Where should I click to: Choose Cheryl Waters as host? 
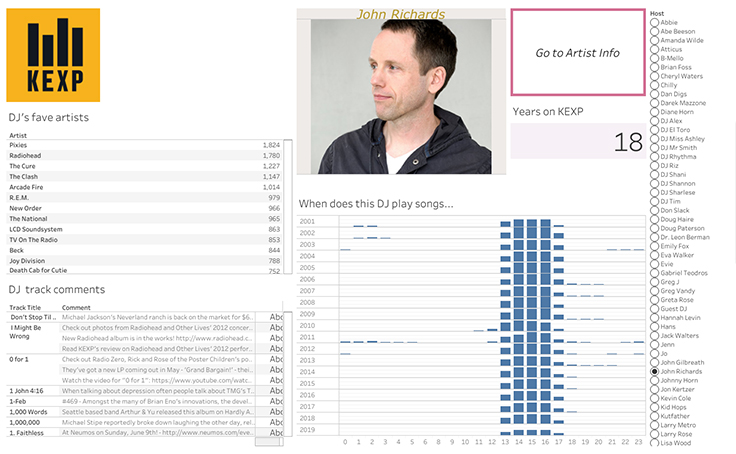click(x=655, y=76)
